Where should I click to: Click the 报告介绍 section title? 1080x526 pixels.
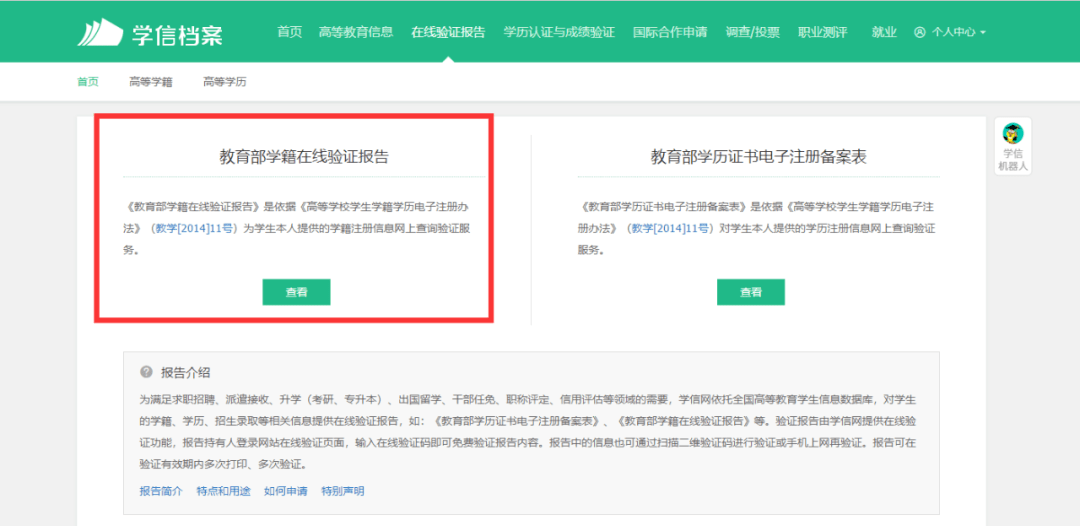point(185,372)
